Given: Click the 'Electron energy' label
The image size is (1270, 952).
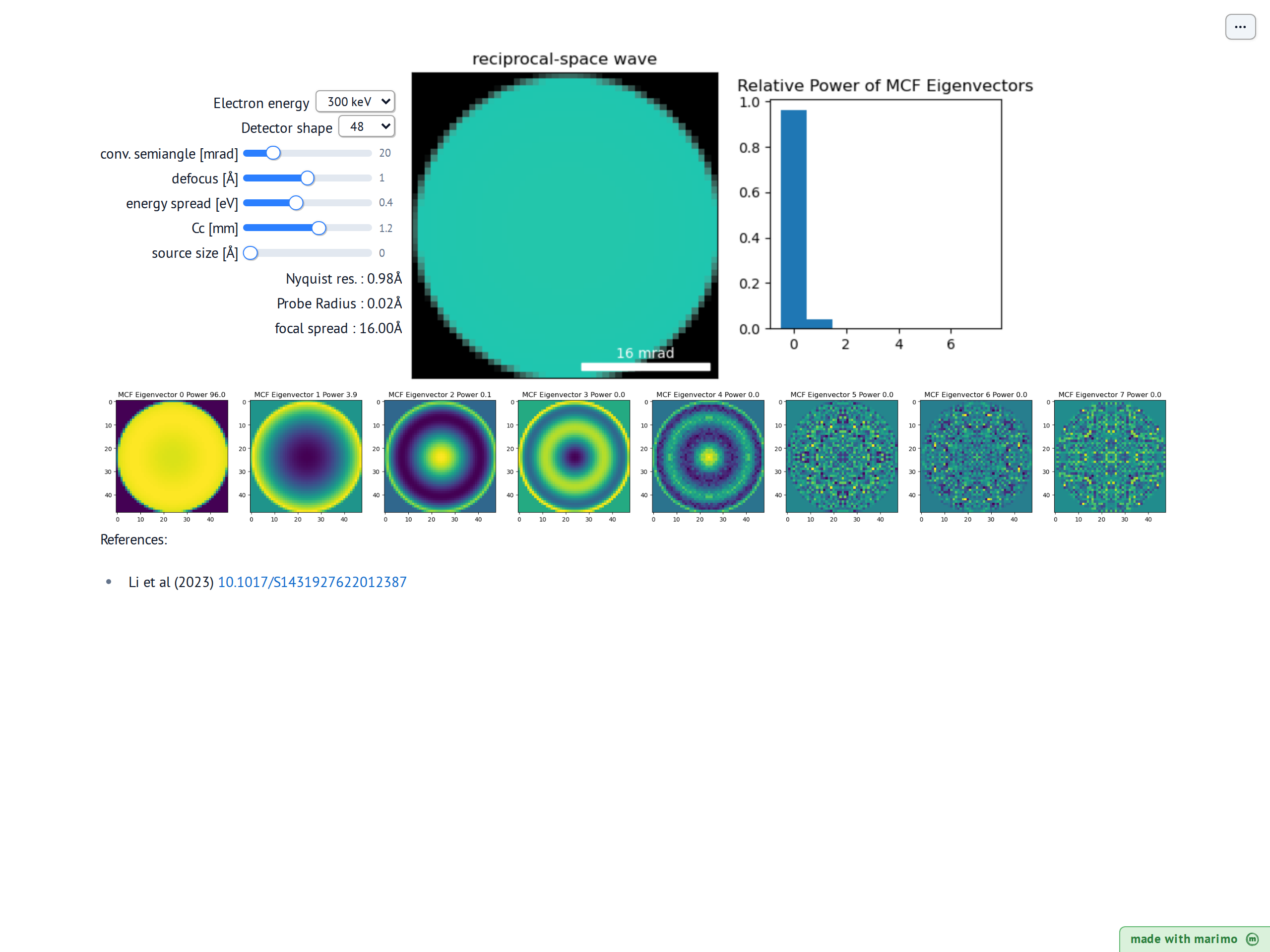Looking at the screenshot, I should point(261,103).
